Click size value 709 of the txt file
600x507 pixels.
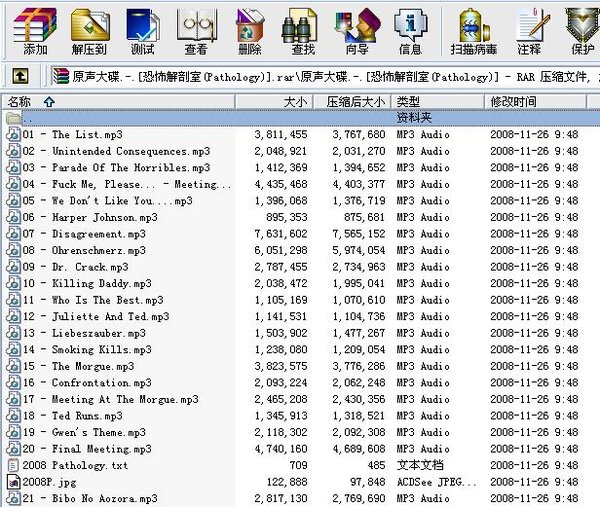click(298, 465)
